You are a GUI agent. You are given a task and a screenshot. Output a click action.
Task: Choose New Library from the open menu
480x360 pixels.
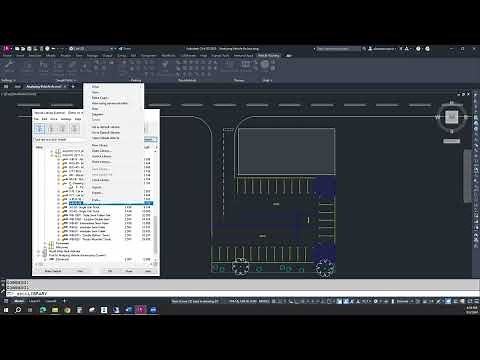100,145
